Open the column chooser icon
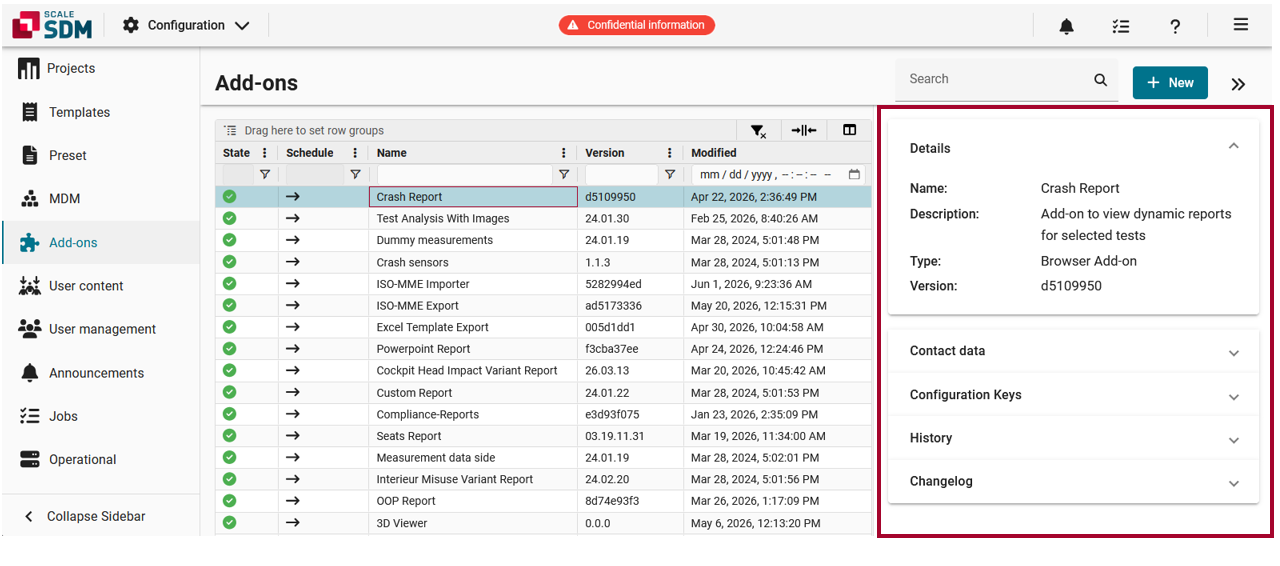1280x566 pixels. tap(850, 130)
